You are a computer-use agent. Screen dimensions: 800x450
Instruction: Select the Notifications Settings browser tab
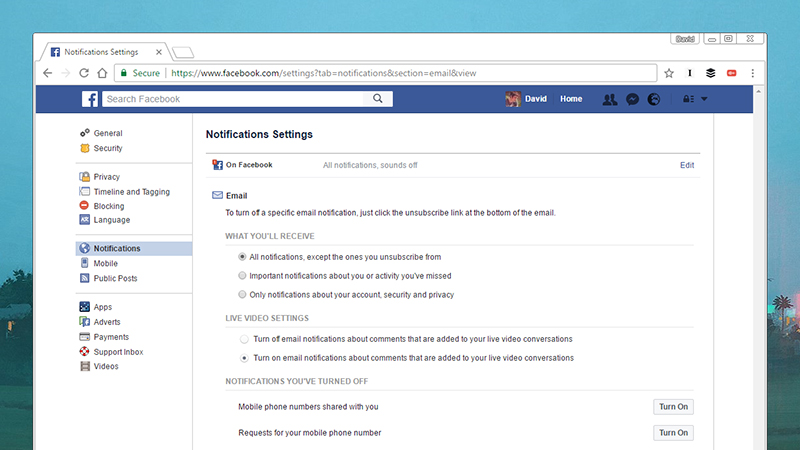pos(102,52)
